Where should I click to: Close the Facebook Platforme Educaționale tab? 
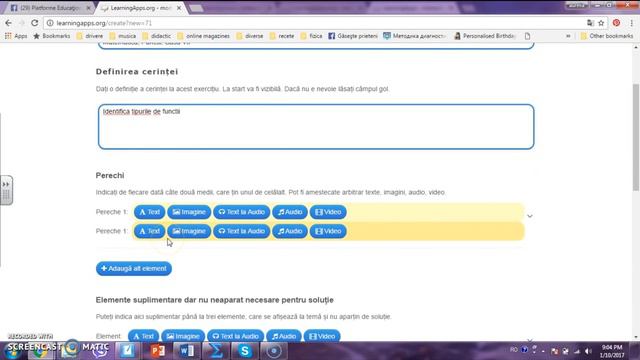point(88,8)
